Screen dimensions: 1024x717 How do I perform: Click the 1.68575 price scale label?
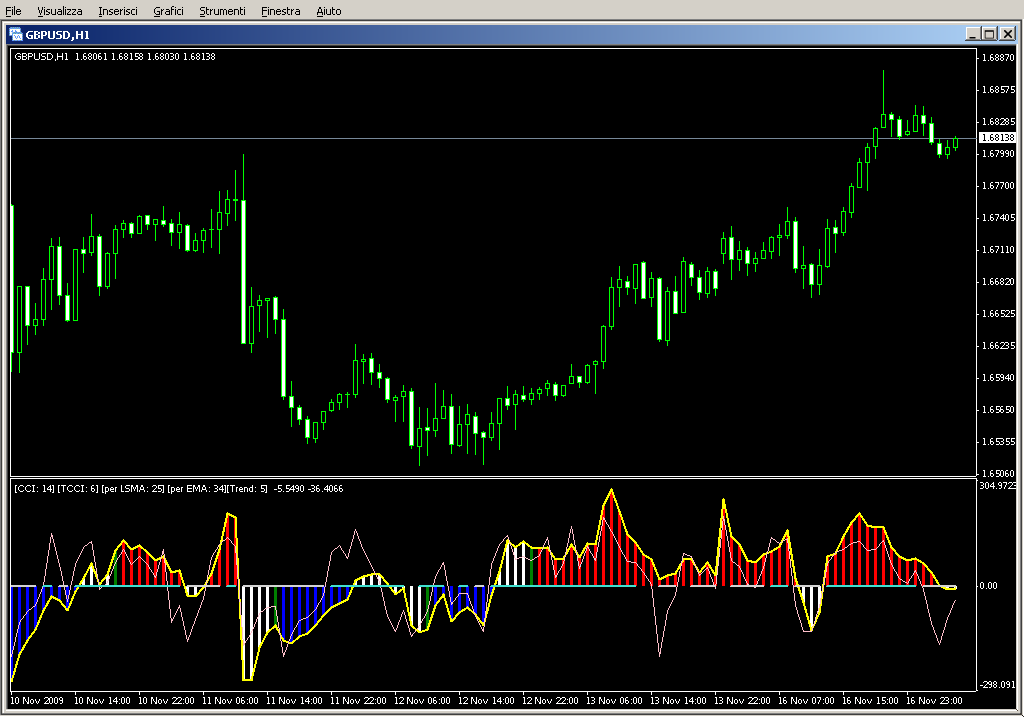tap(999, 89)
